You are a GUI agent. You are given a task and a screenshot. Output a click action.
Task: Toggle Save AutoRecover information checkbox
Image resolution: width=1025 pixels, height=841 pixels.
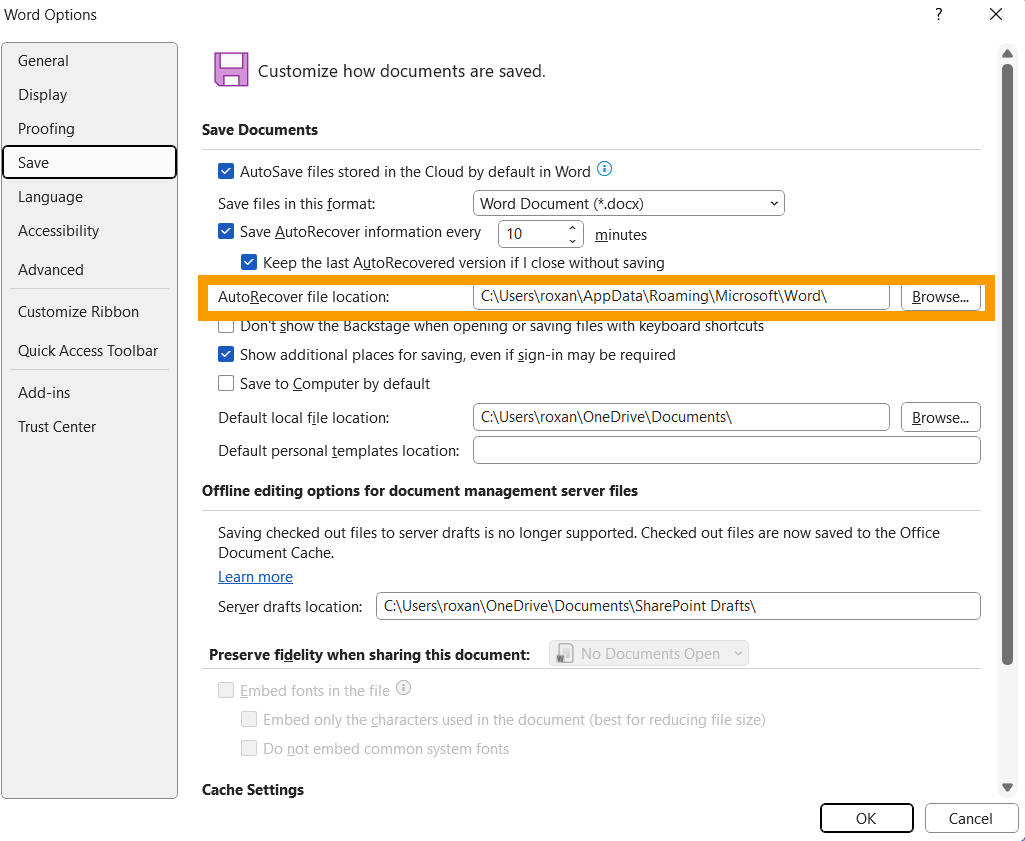click(226, 232)
